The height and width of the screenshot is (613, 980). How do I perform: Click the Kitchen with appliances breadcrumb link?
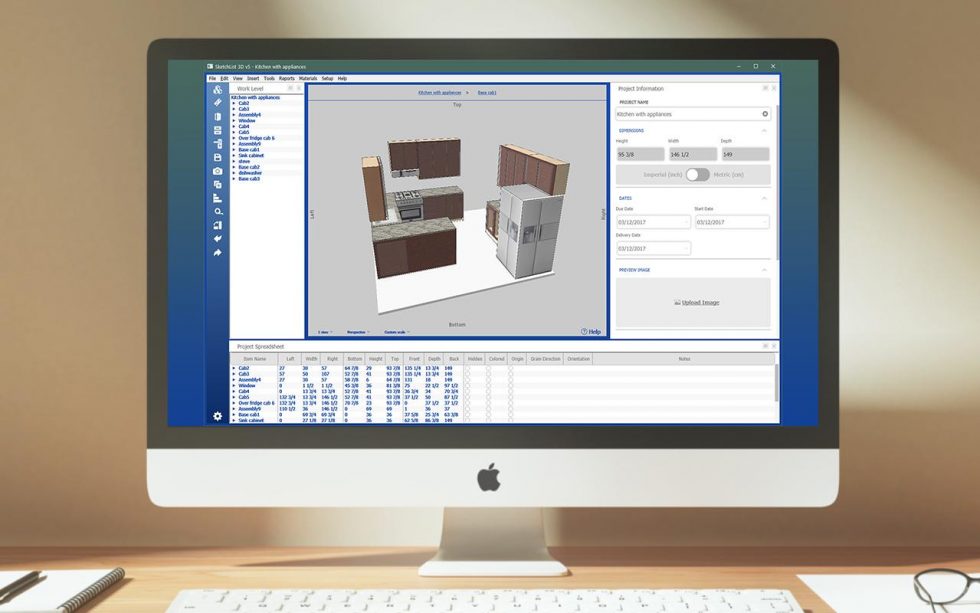[439, 92]
